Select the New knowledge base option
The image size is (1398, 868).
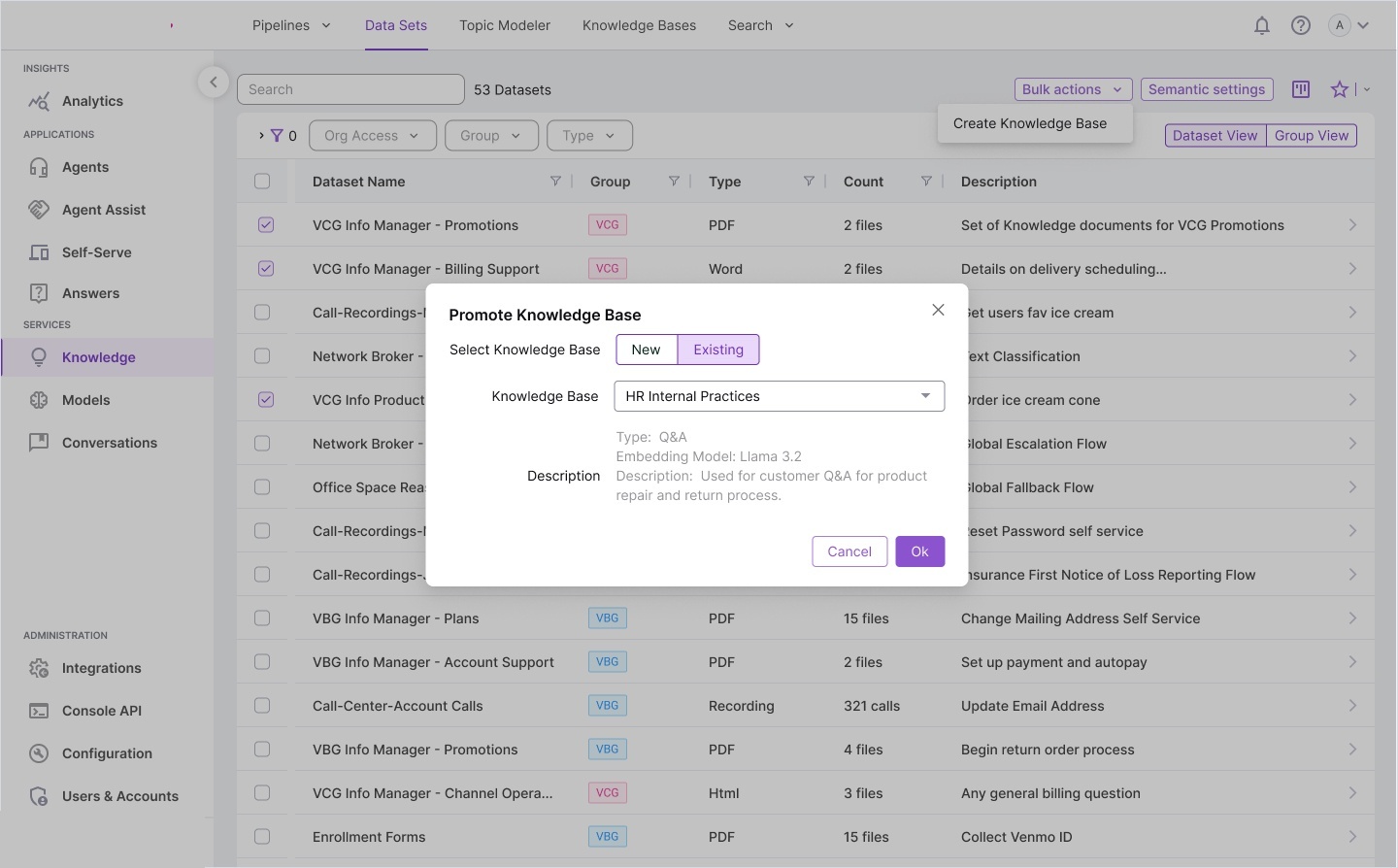tap(646, 350)
